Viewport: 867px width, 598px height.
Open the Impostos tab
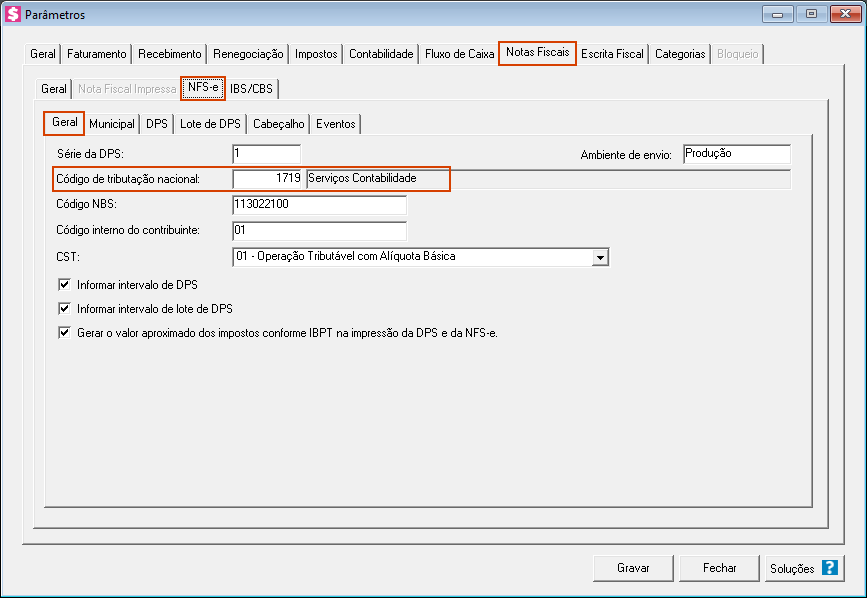(316, 54)
